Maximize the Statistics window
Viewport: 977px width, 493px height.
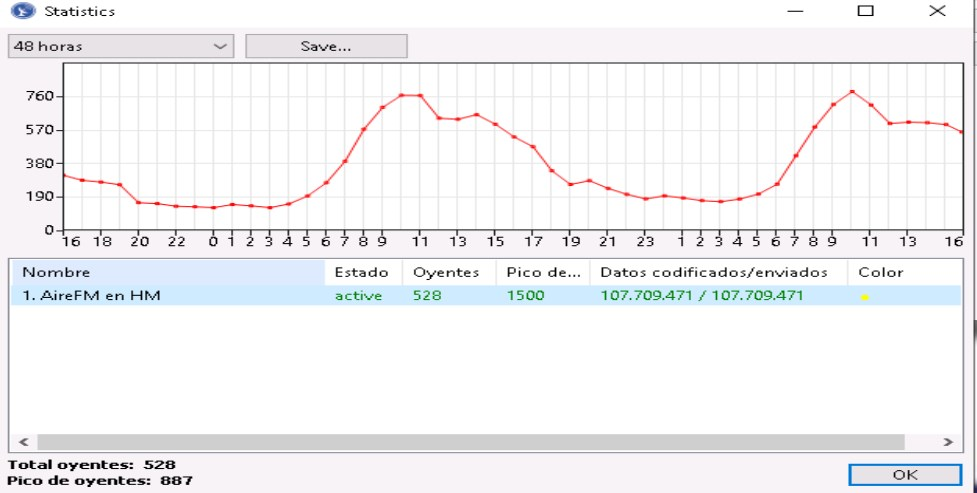tap(865, 12)
